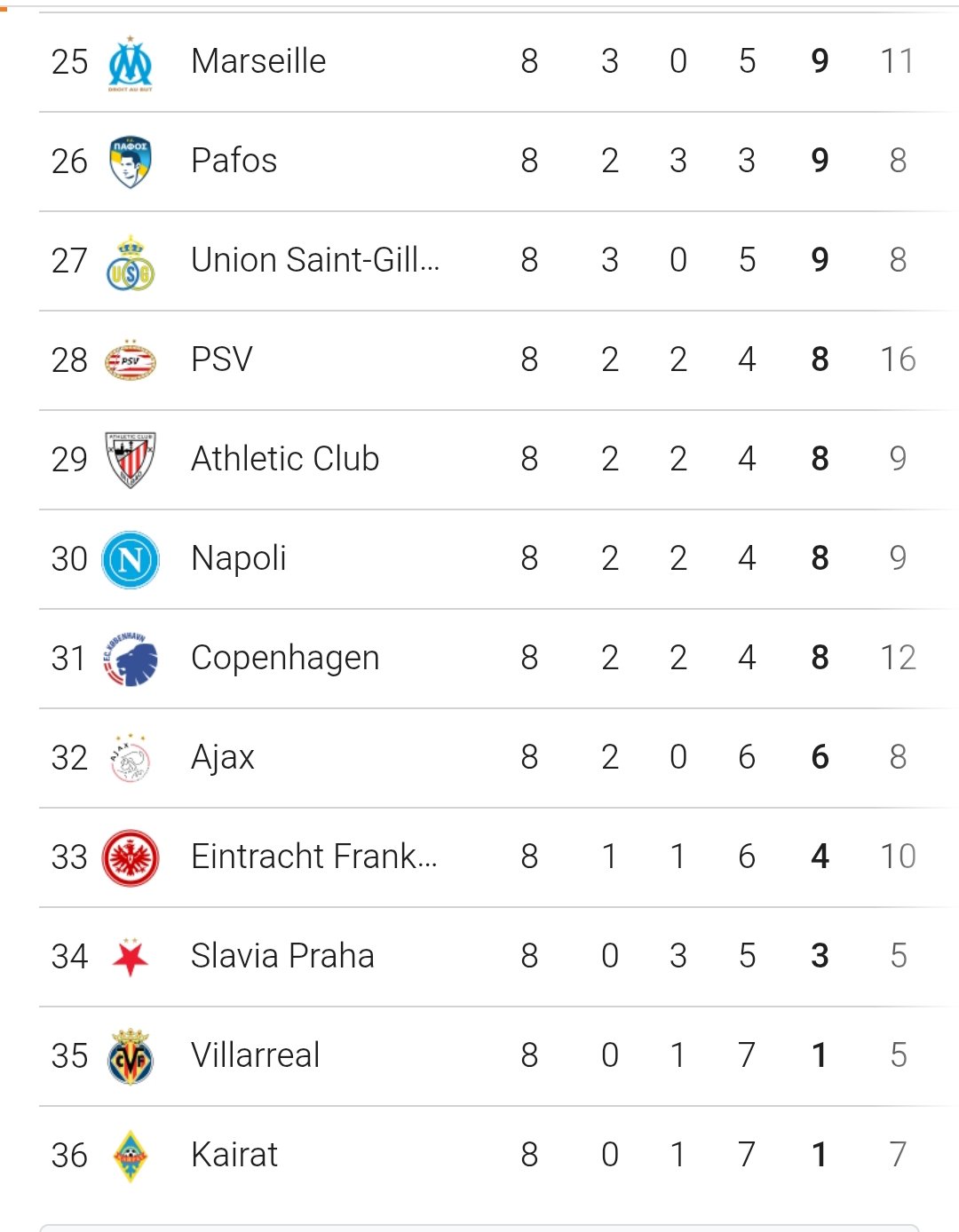The height and width of the screenshot is (1232, 959).
Task: Open the Napoli team name link
Action: point(239,558)
